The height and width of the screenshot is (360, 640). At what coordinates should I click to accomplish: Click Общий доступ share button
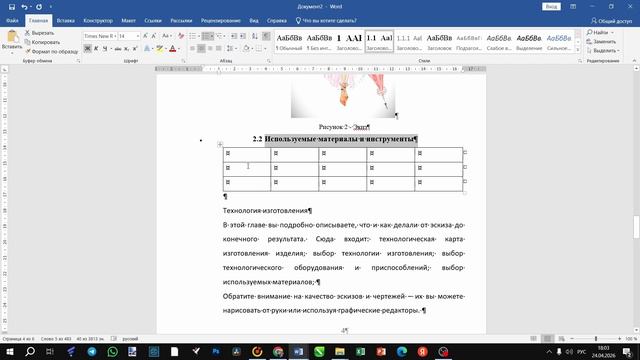coord(611,21)
